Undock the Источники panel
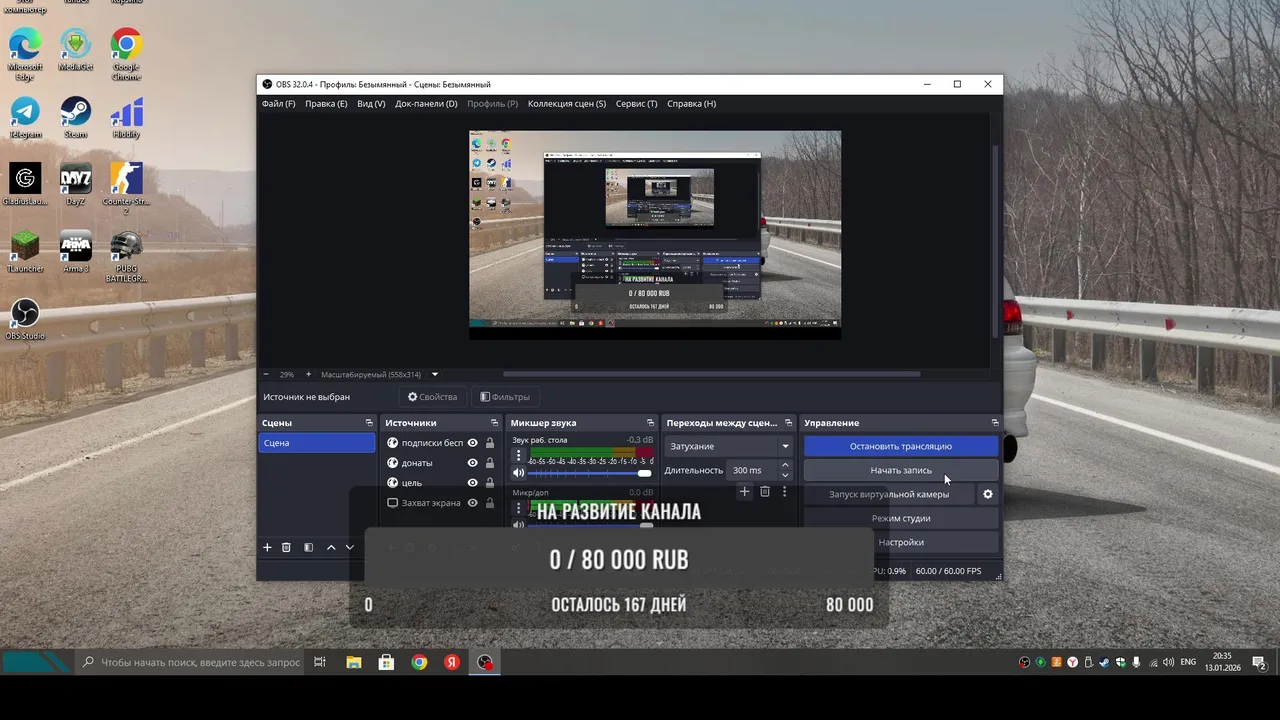1280x720 pixels. coord(494,423)
